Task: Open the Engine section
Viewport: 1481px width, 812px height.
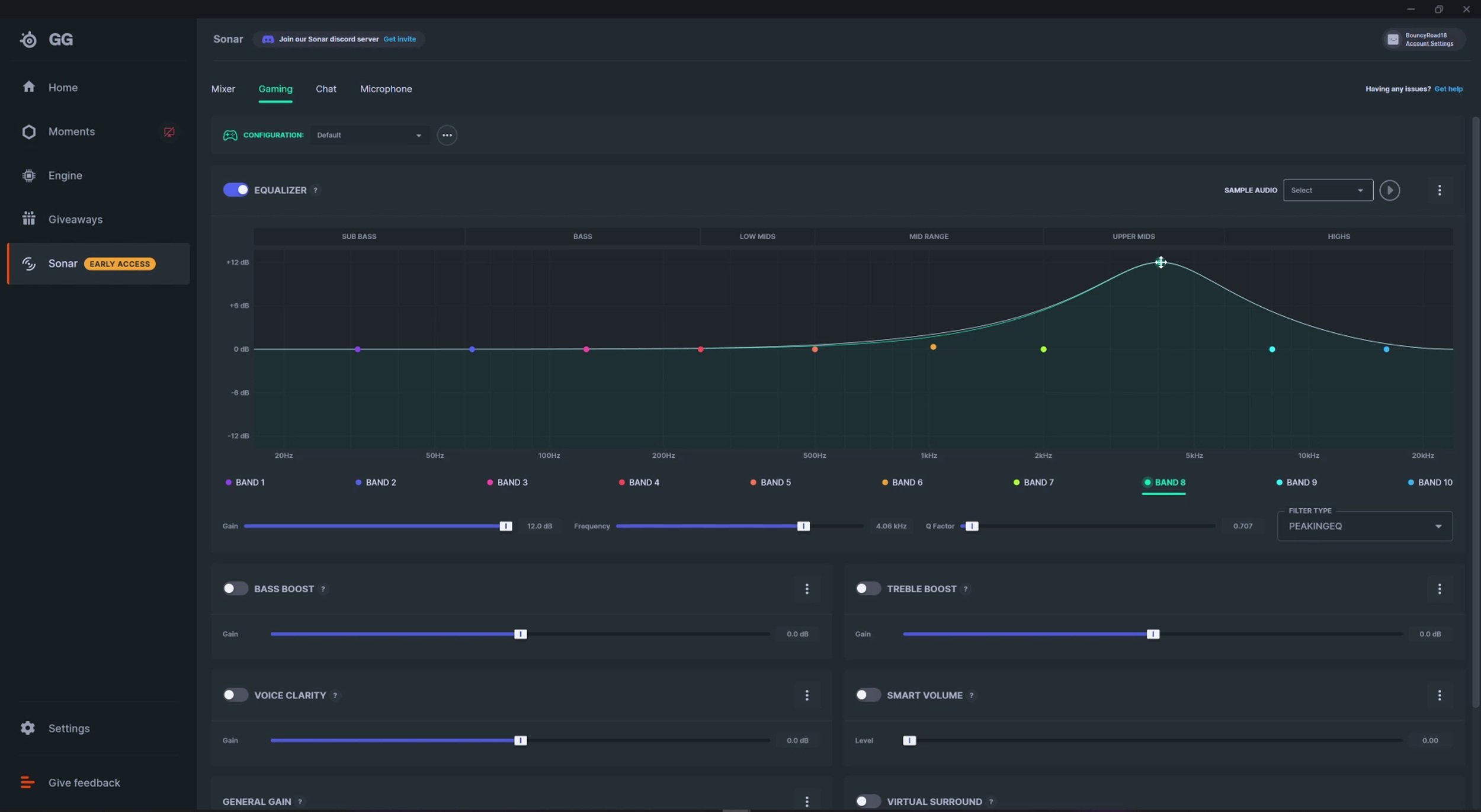Action: [x=65, y=175]
